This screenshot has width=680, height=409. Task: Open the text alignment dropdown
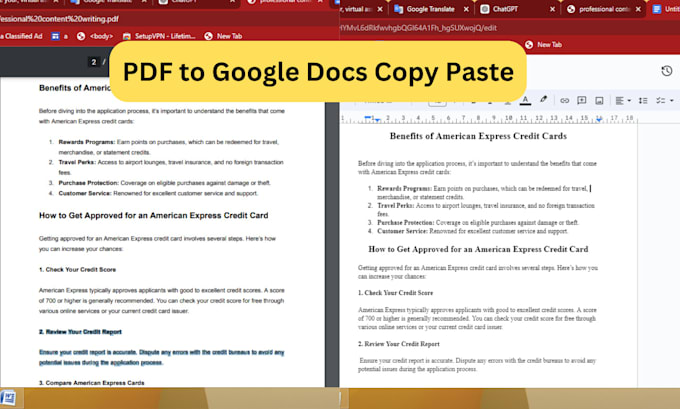pyautogui.click(x=623, y=101)
